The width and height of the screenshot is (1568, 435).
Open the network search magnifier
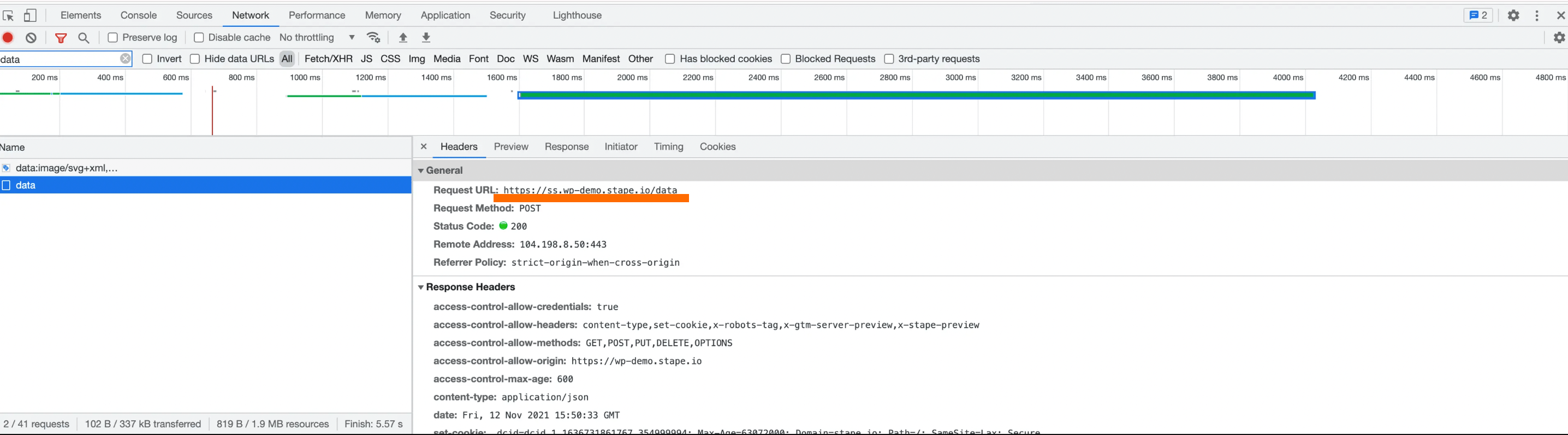[84, 38]
